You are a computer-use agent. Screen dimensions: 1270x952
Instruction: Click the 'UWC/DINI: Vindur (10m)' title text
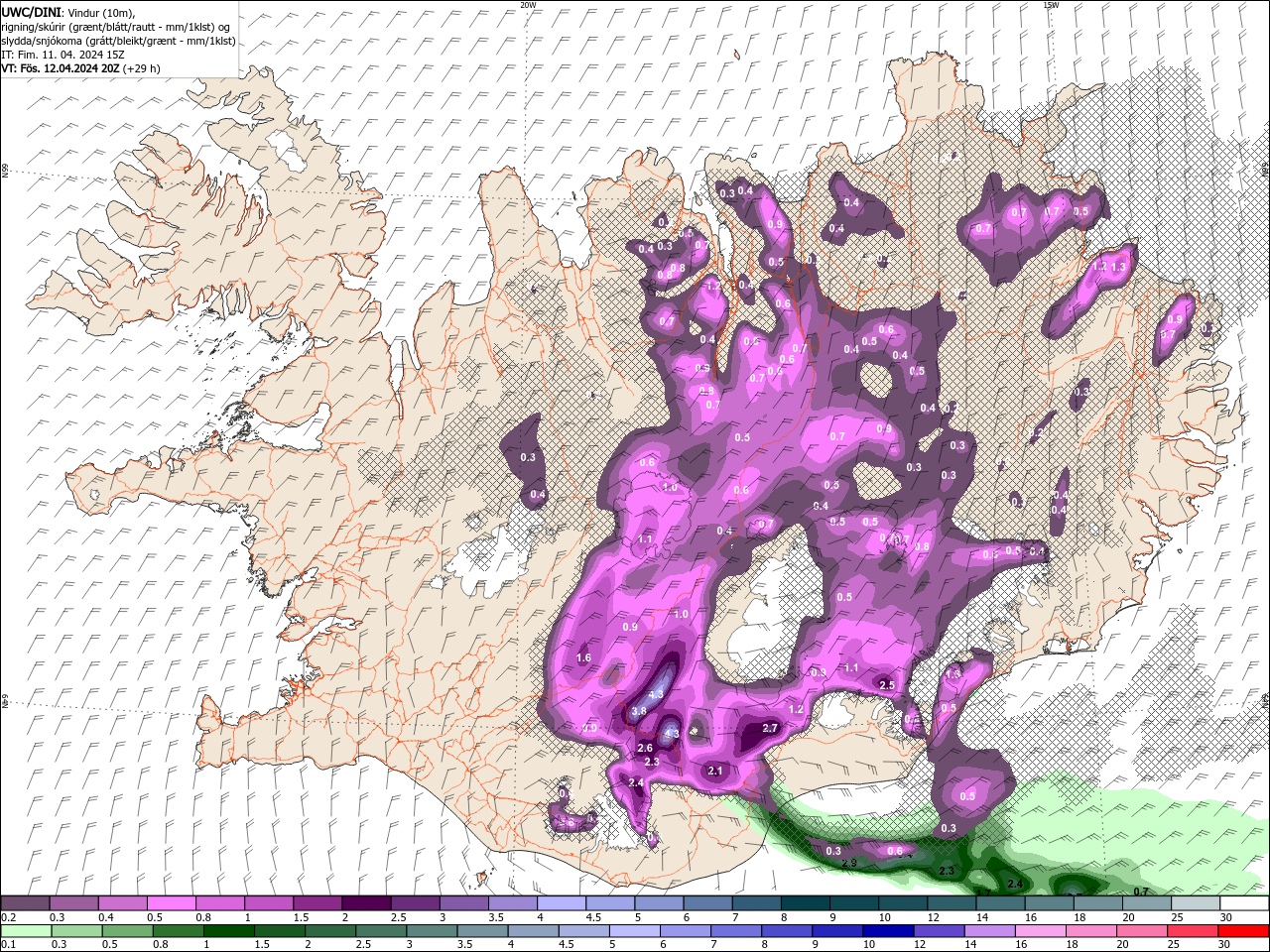point(66,12)
